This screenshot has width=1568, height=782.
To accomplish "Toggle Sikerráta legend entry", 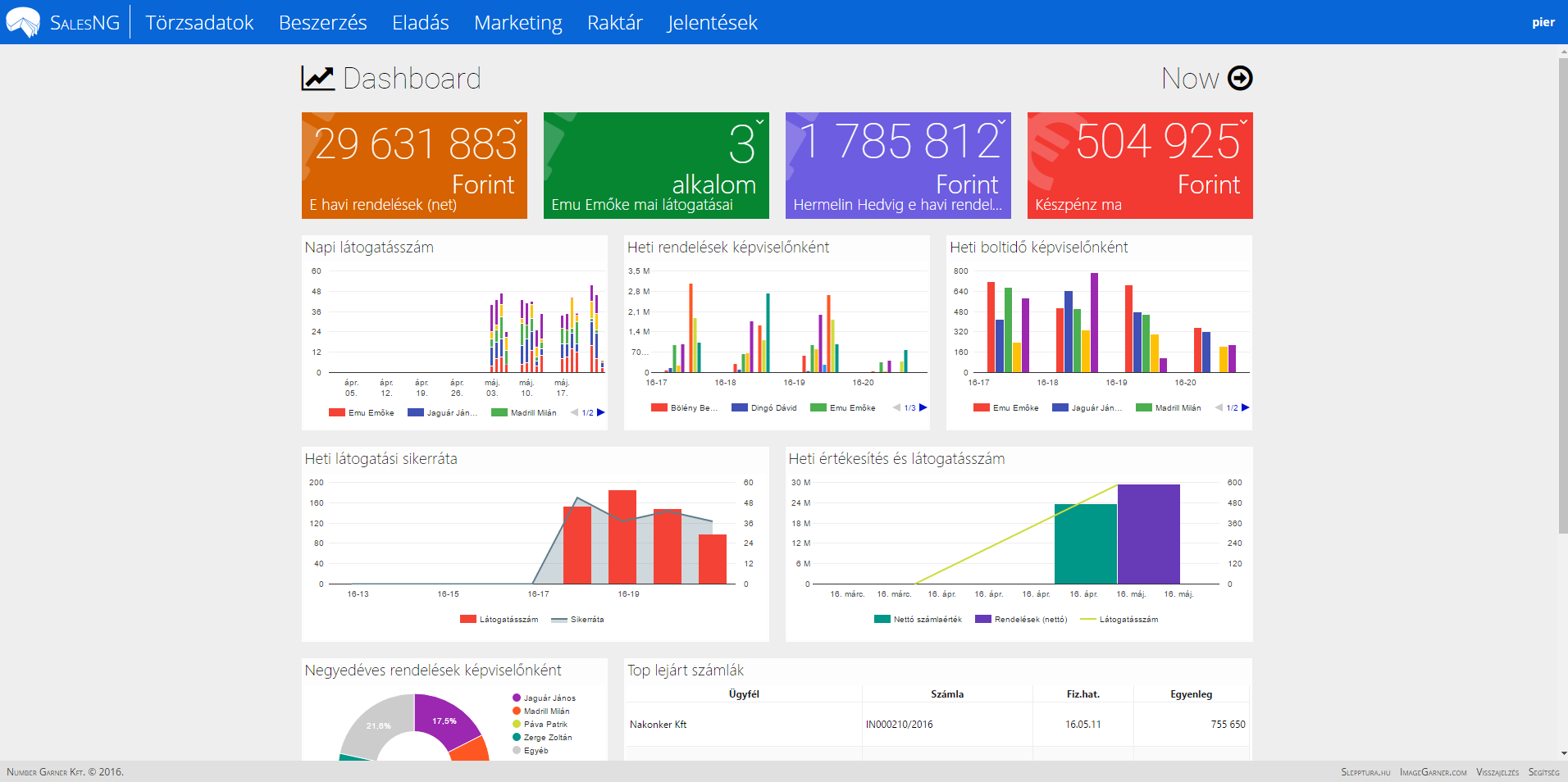I will pos(577,619).
